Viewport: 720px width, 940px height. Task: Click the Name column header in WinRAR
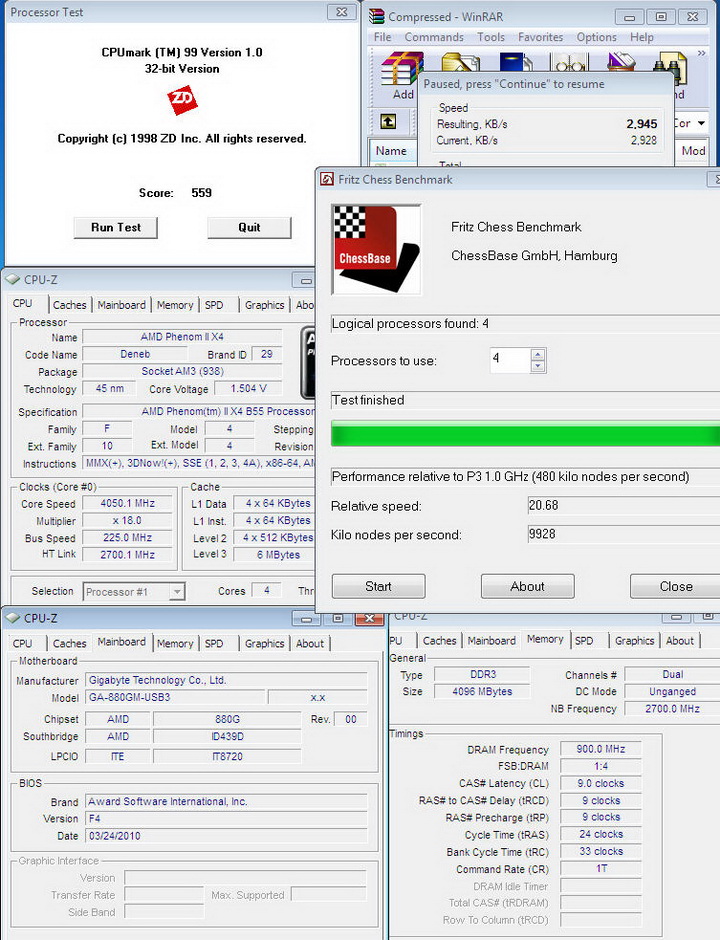click(392, 151)
